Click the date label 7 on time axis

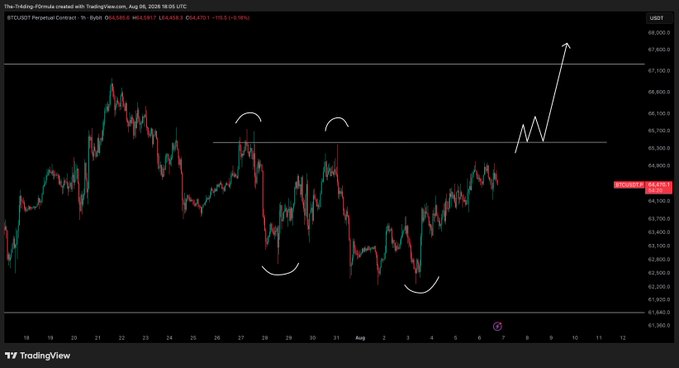tap(503, 338)
